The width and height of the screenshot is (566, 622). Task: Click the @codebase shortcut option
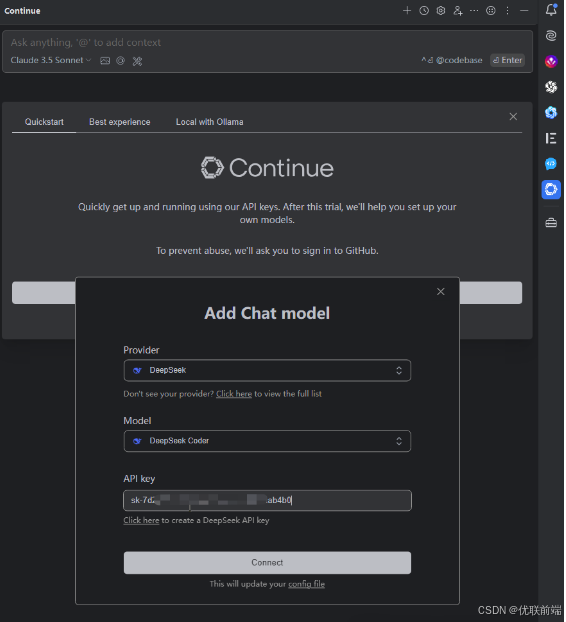452,60
